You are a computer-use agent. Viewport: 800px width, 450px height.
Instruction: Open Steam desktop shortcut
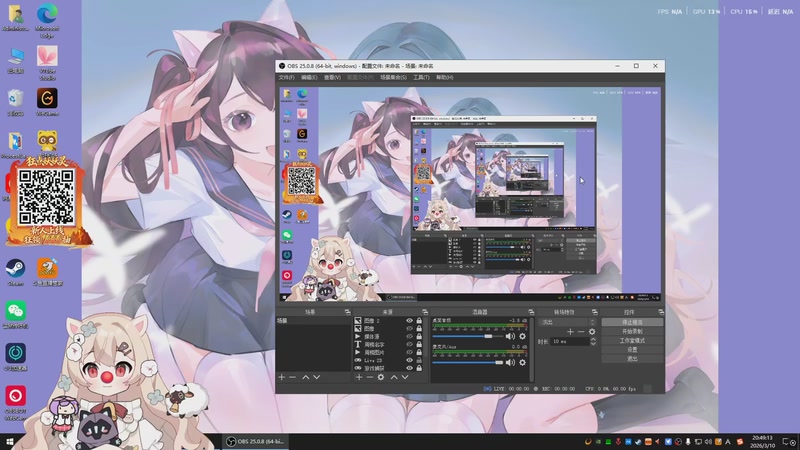click(x=15, y=272)
